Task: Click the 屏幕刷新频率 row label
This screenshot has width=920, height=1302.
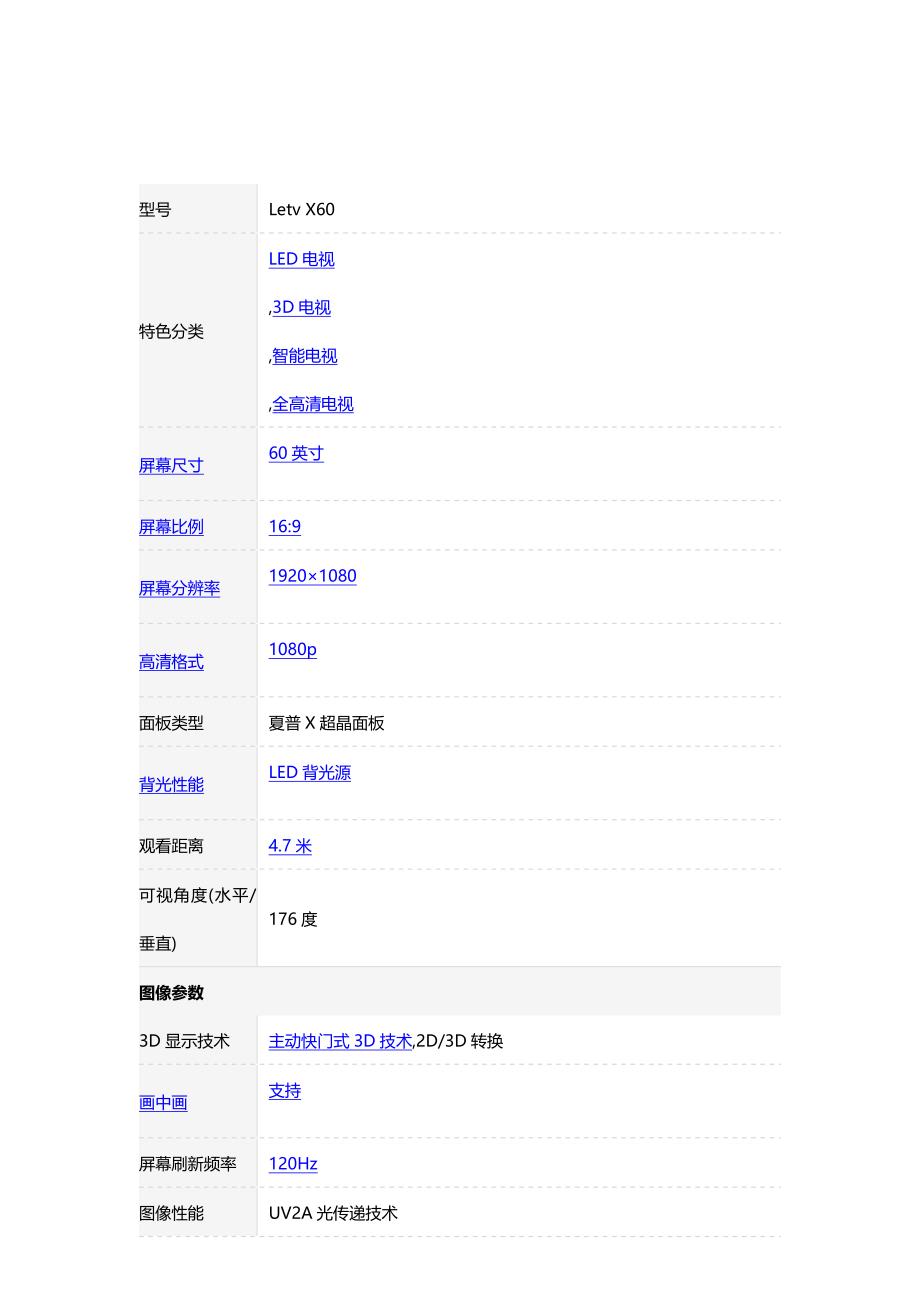Action: coord(188,1164)
